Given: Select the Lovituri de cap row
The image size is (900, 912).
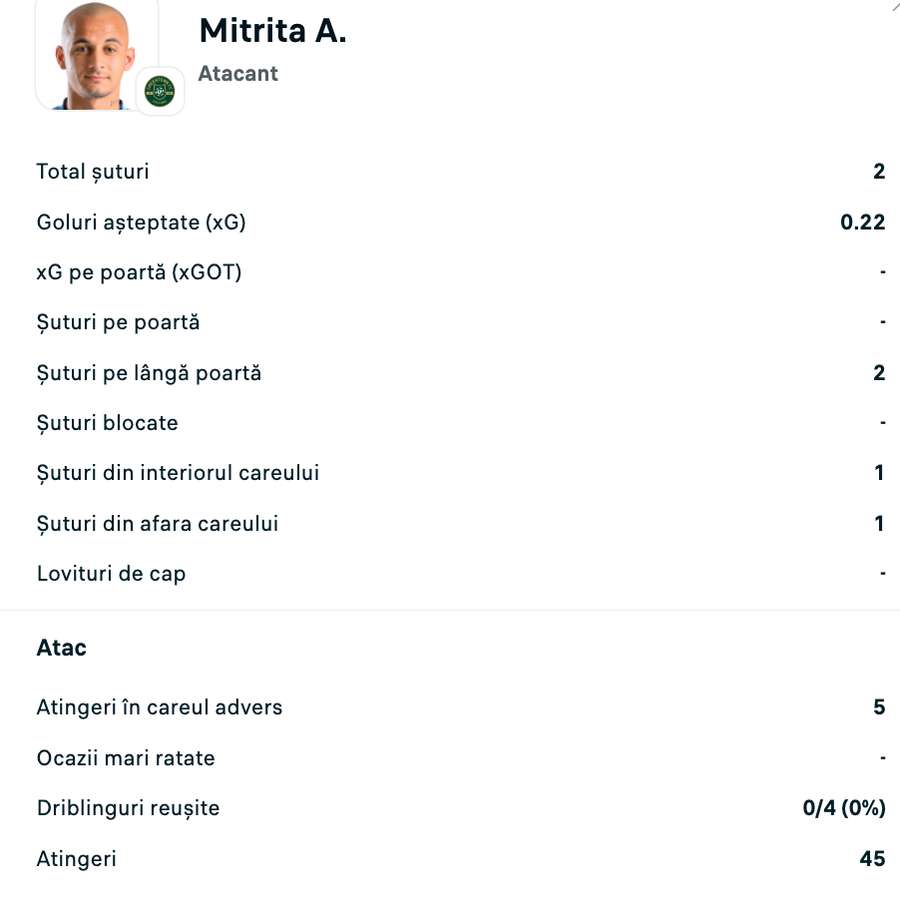Looking at the screenshot, I should 111,573.
